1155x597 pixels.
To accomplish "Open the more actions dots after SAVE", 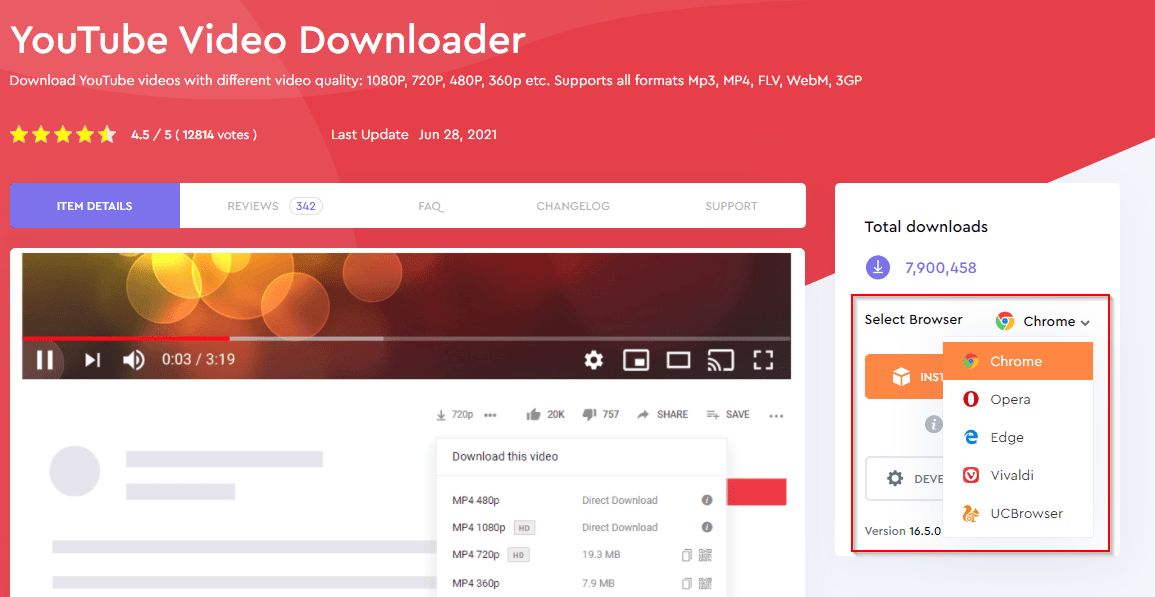I will (776, 416).
